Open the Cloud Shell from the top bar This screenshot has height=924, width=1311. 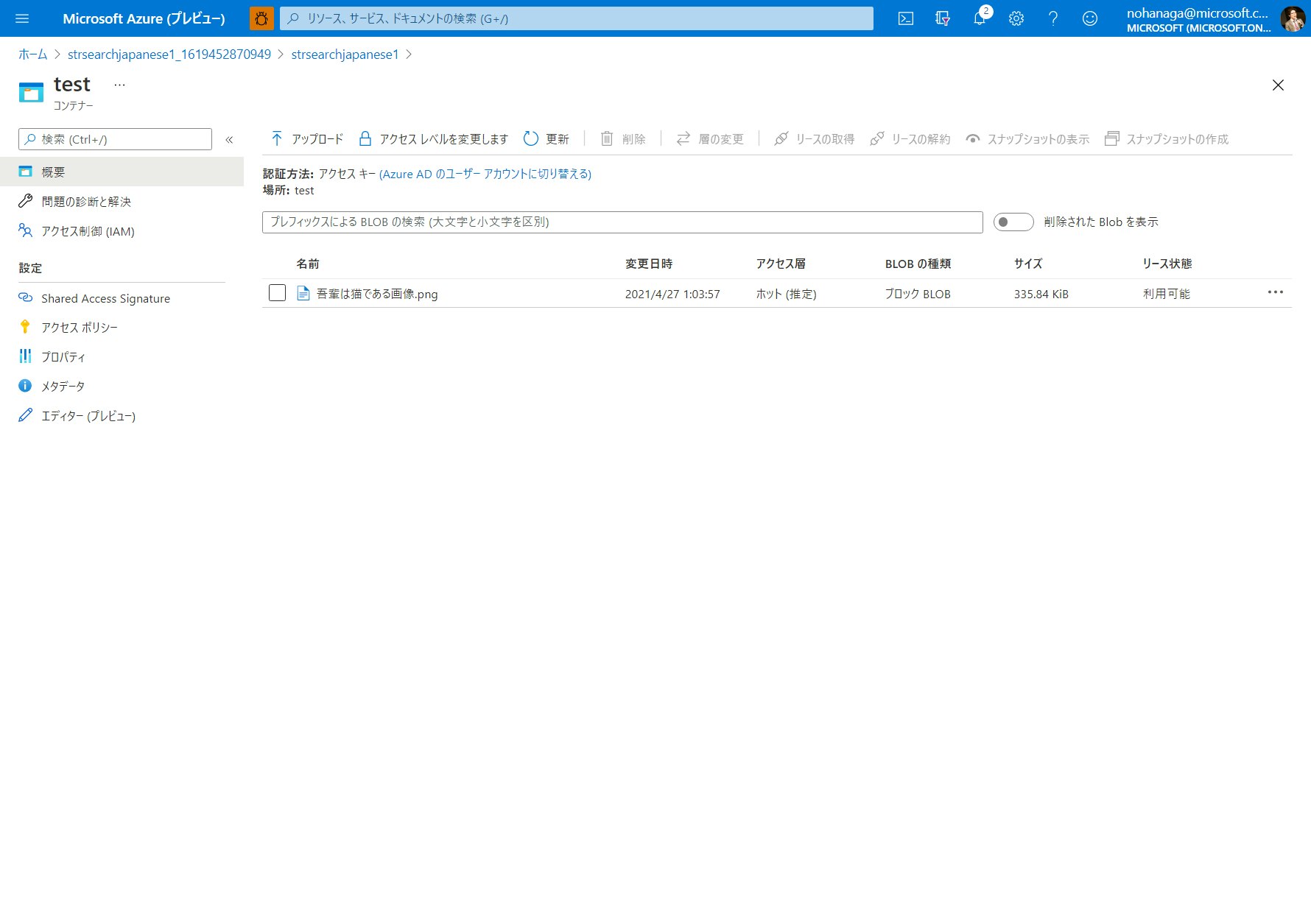(x=905, y=18)
